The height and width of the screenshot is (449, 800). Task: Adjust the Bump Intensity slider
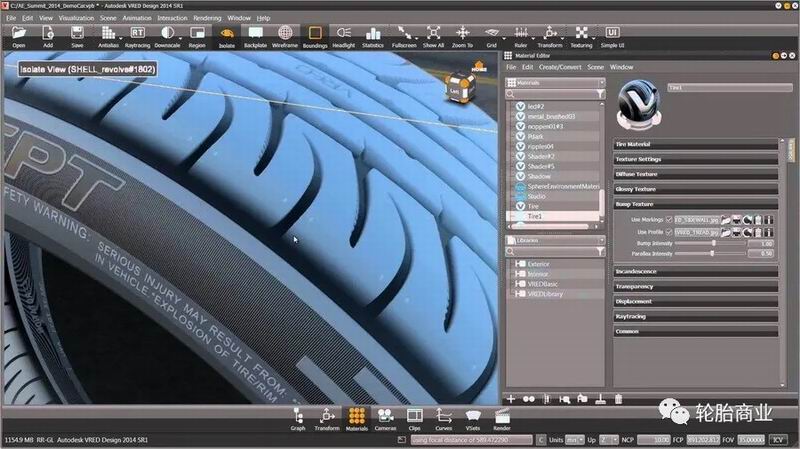713,242
